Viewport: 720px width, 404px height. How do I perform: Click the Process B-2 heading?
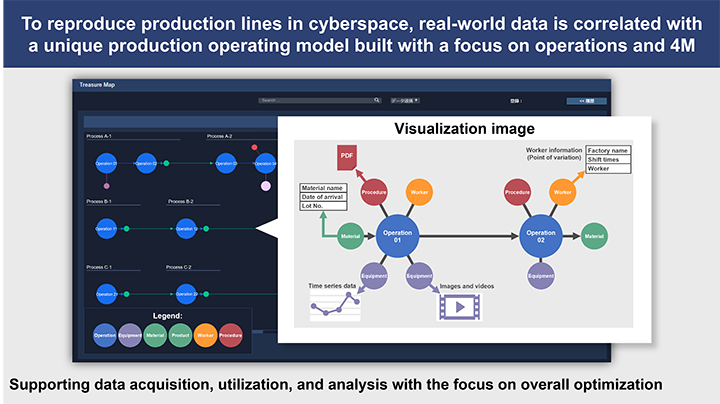(180, 201)
